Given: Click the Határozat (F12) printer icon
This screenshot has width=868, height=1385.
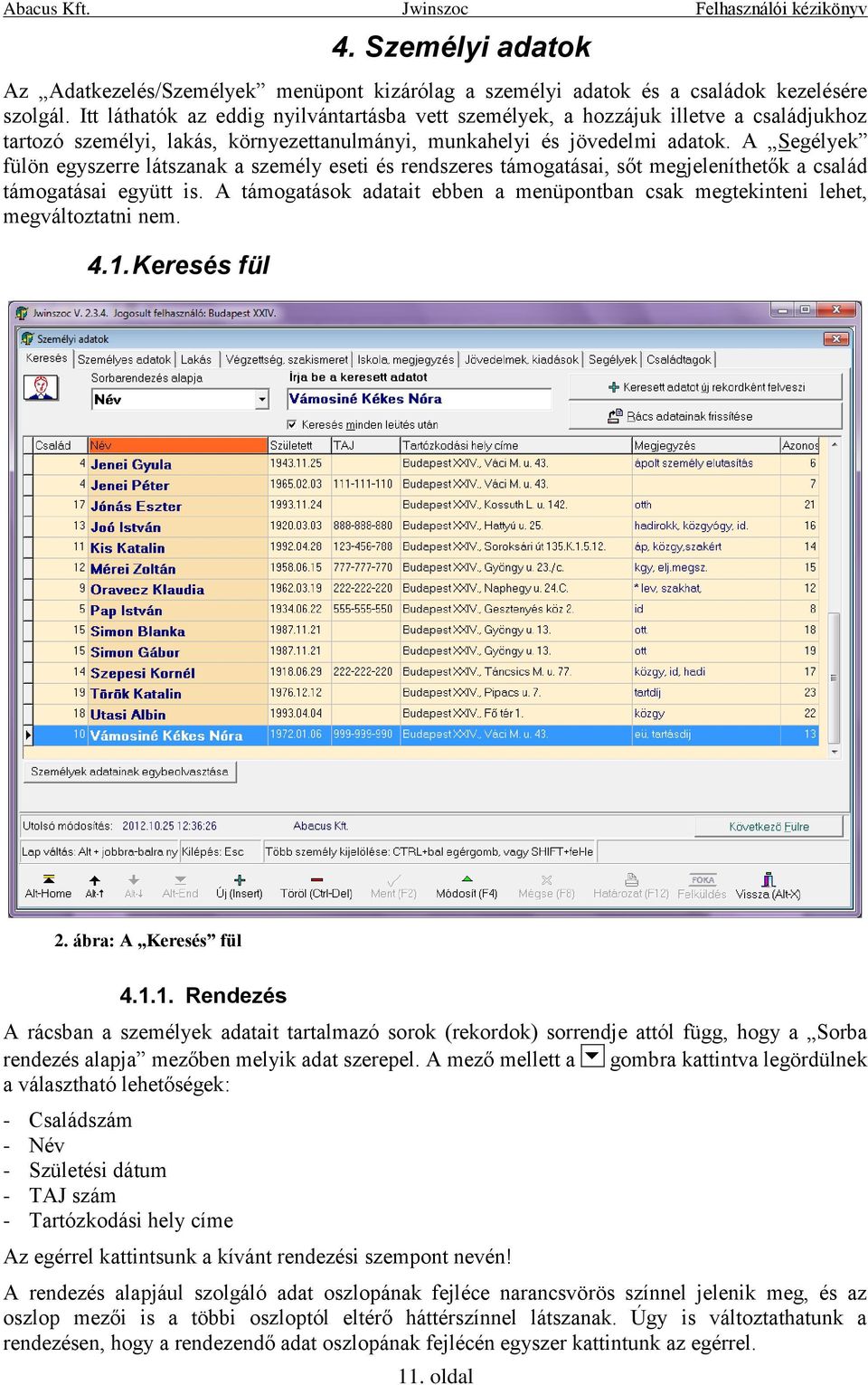Looking at the screenshot, I should [631, 879].
